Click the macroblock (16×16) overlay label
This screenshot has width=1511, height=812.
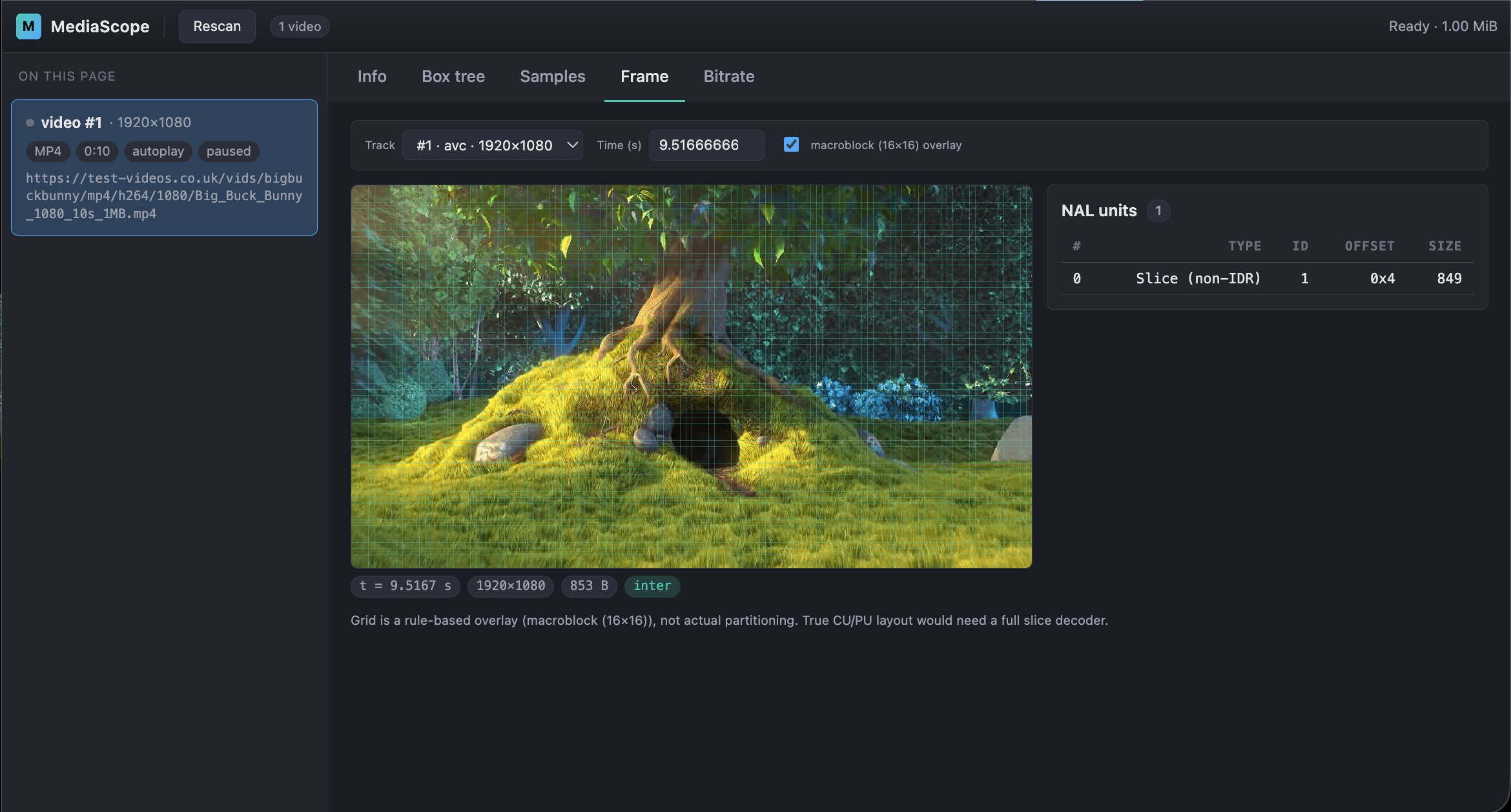[886, 145]
